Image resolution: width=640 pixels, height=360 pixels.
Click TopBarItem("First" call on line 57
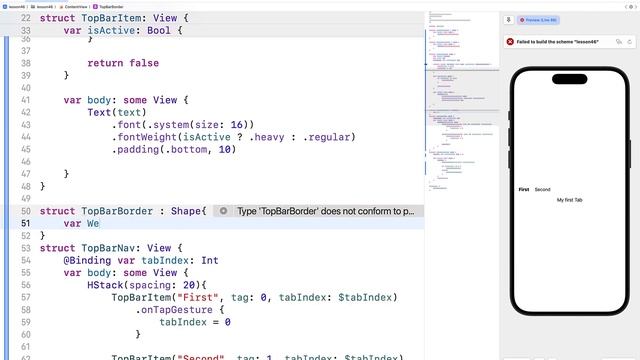coord(254,298)
